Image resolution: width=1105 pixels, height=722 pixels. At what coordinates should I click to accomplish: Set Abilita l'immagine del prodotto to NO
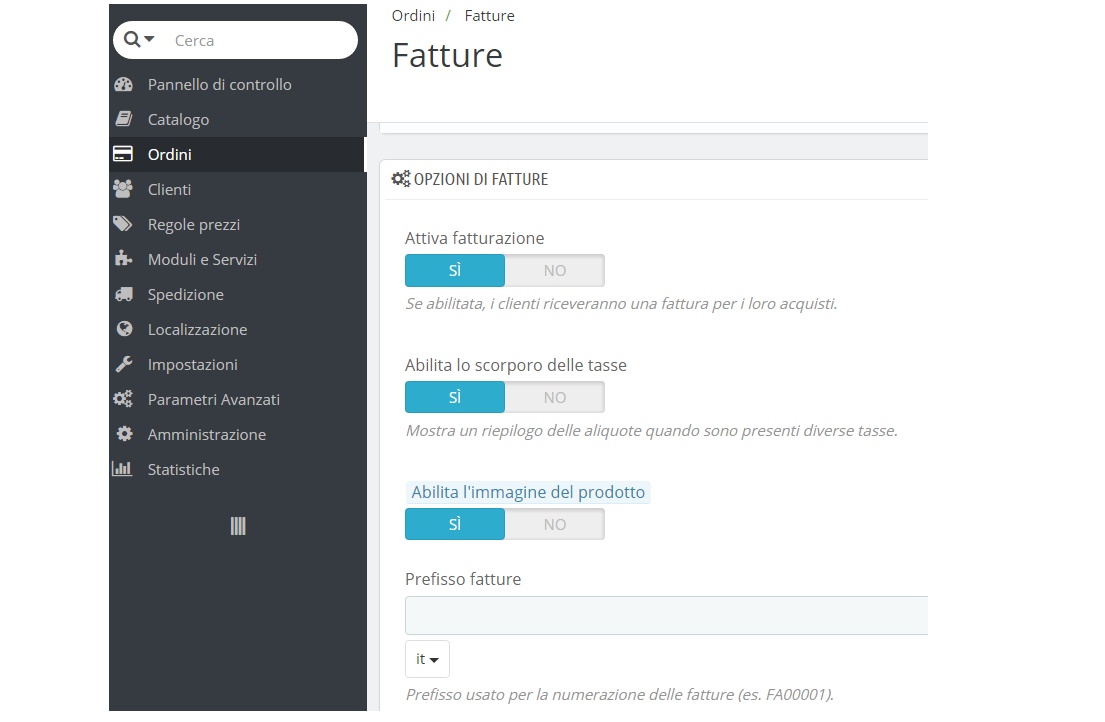pos(554,525)
